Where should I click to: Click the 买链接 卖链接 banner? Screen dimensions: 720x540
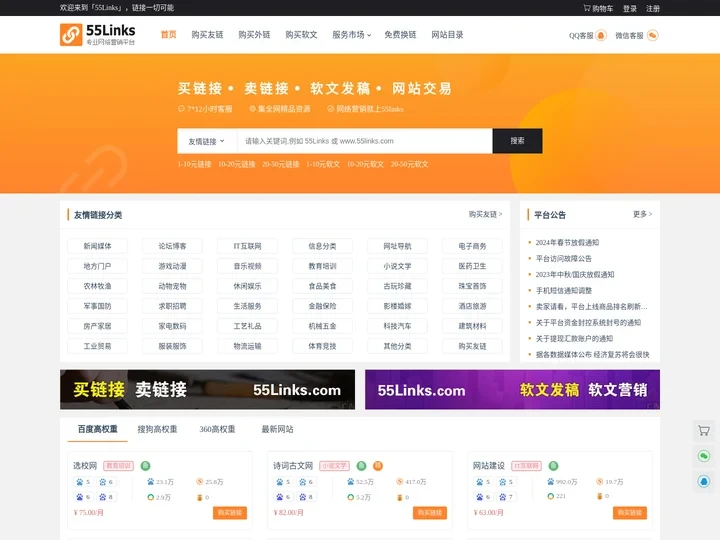click(x=207, y=389)
